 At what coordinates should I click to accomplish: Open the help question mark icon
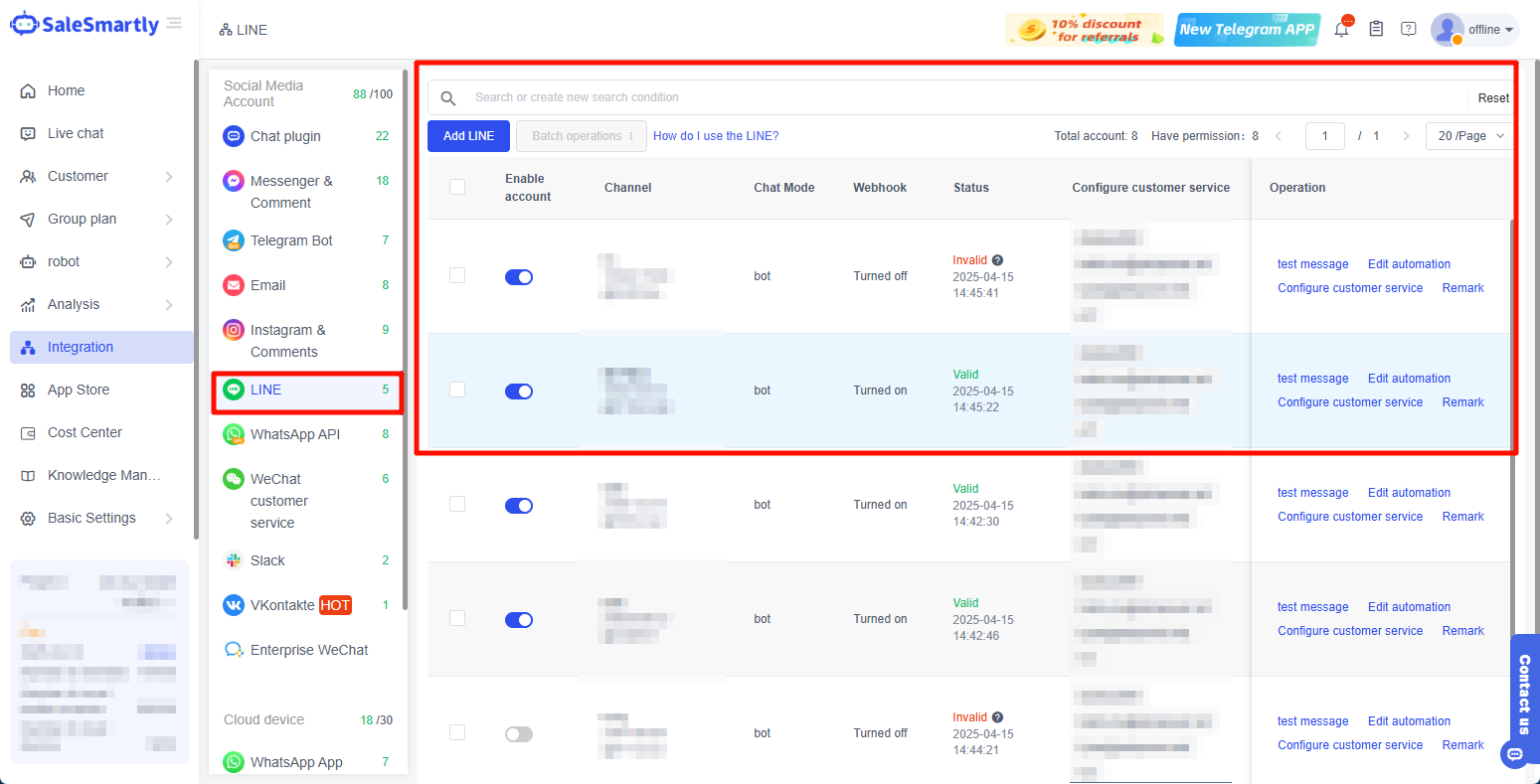pyautogui.click(x=1408, y=29)
